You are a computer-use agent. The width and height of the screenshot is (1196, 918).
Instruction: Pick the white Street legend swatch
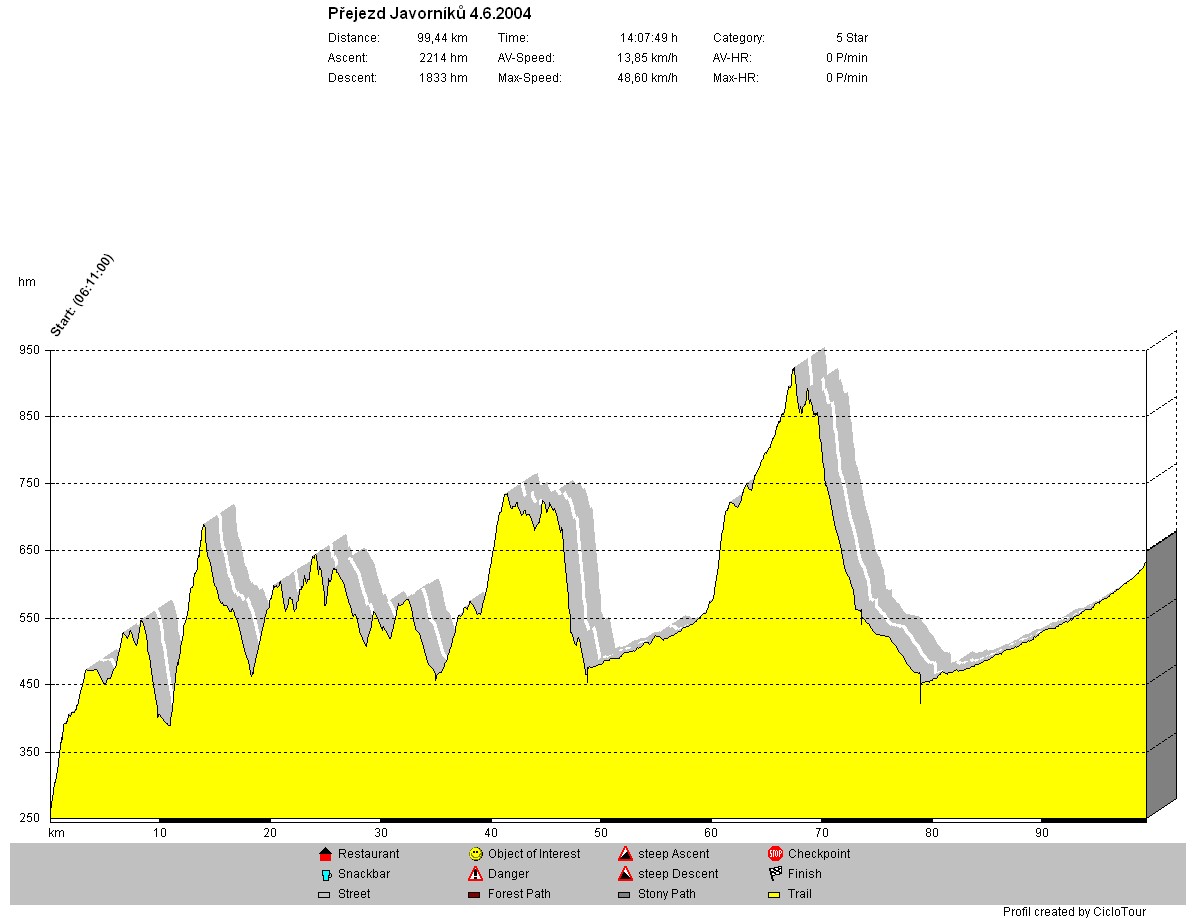[x=324, y=895]
